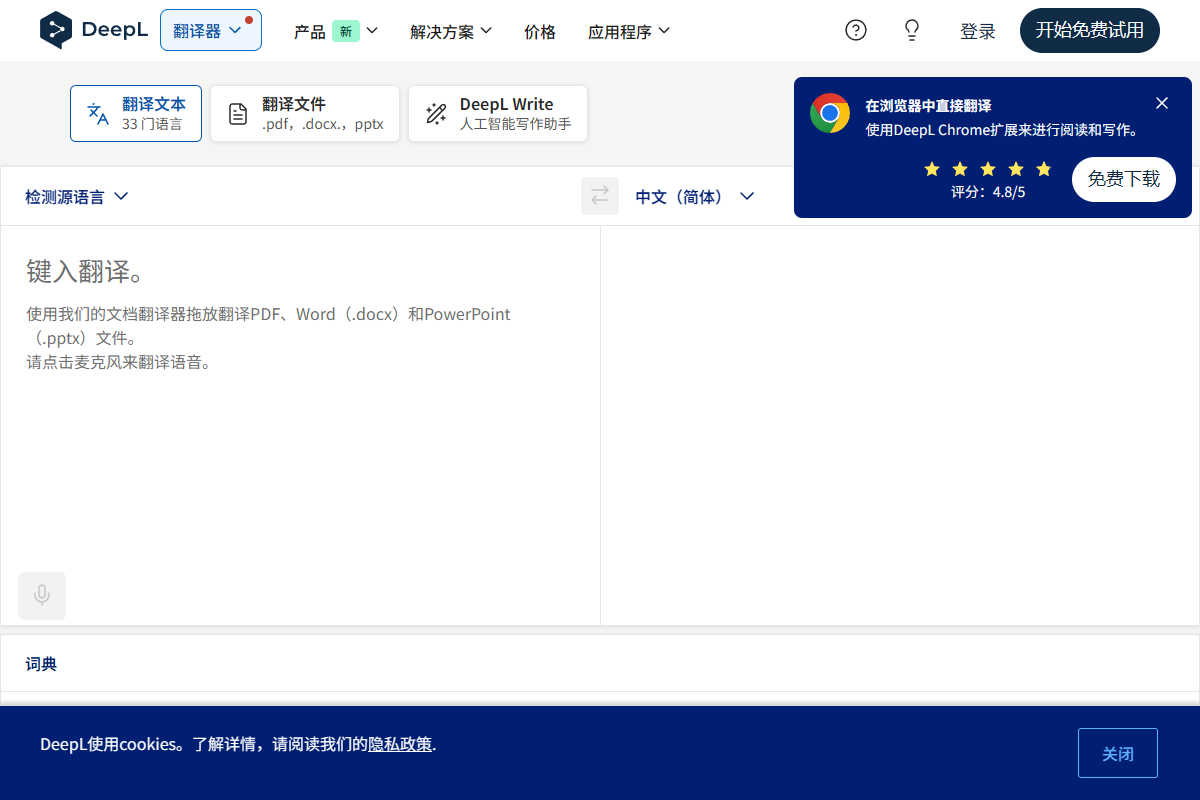Open the help question mark icon
1200x800 pixels.
pos(855,30)
